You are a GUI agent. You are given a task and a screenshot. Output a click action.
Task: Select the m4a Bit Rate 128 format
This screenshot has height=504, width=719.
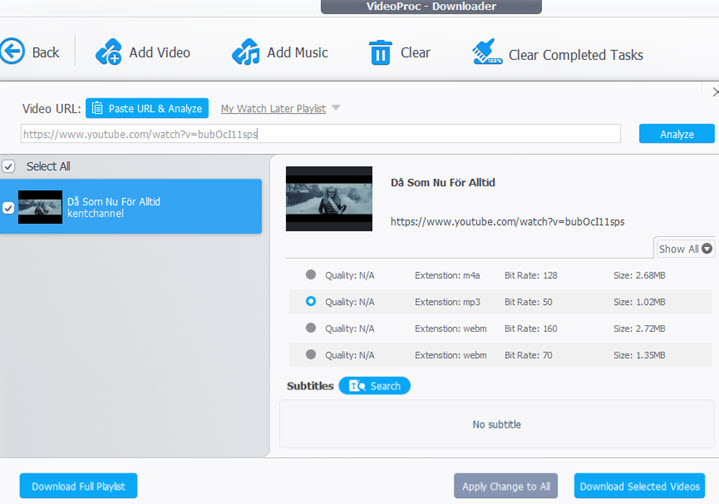(310, 274)
